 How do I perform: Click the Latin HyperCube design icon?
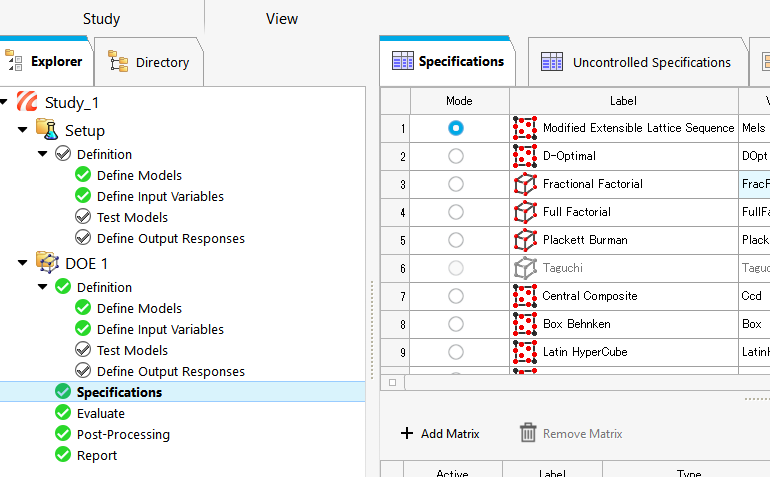[x=524, y=352]
